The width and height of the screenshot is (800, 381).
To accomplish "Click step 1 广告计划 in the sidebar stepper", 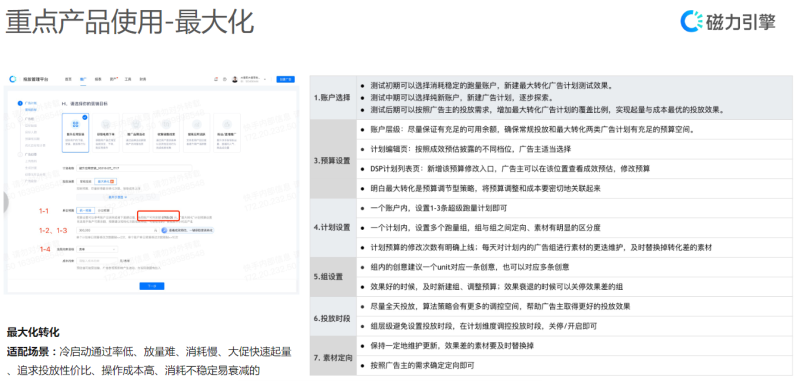I will [28, 103].
